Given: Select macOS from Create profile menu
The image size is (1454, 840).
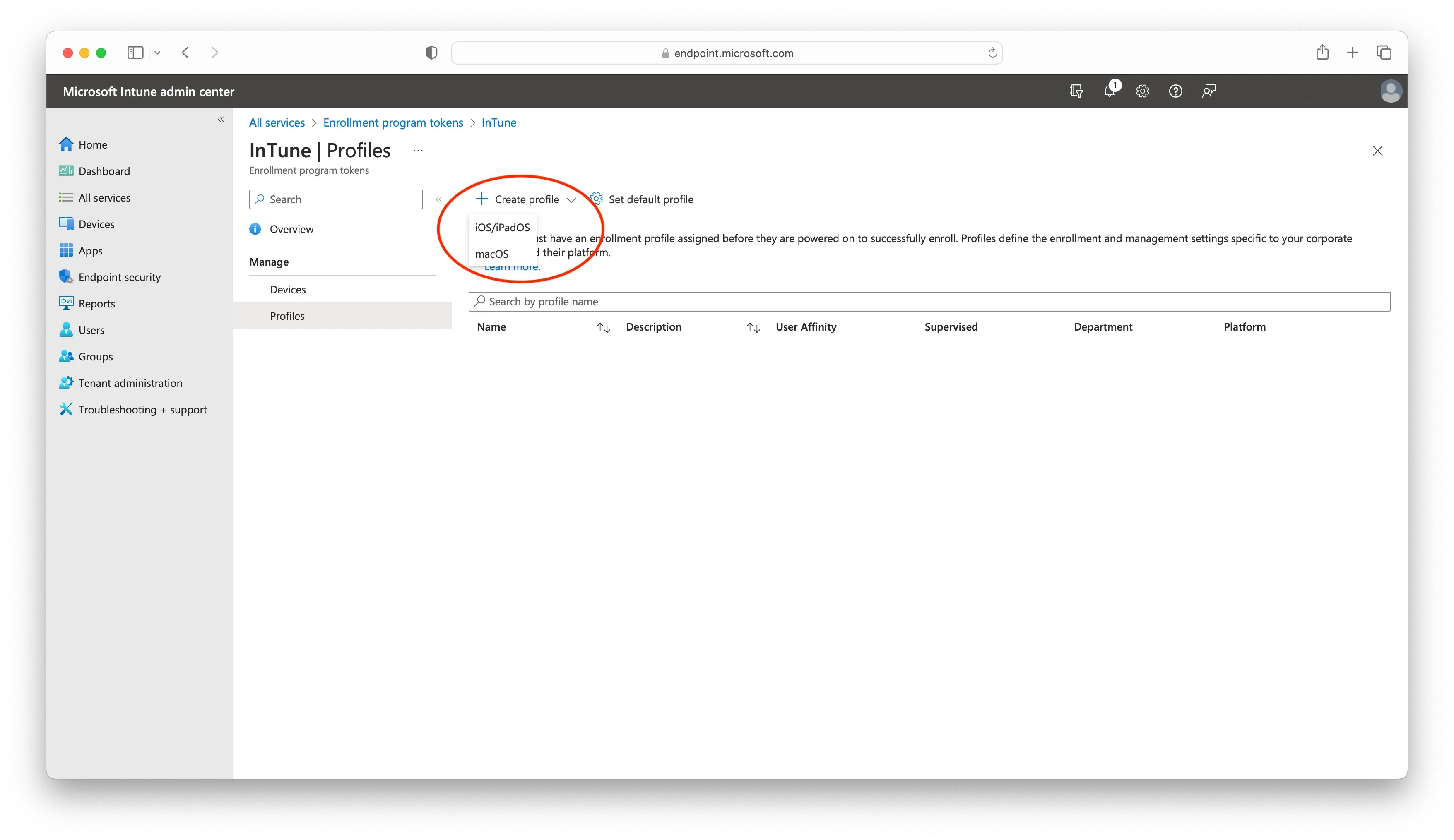Looking at the screenshot, I should pos(491,254).
